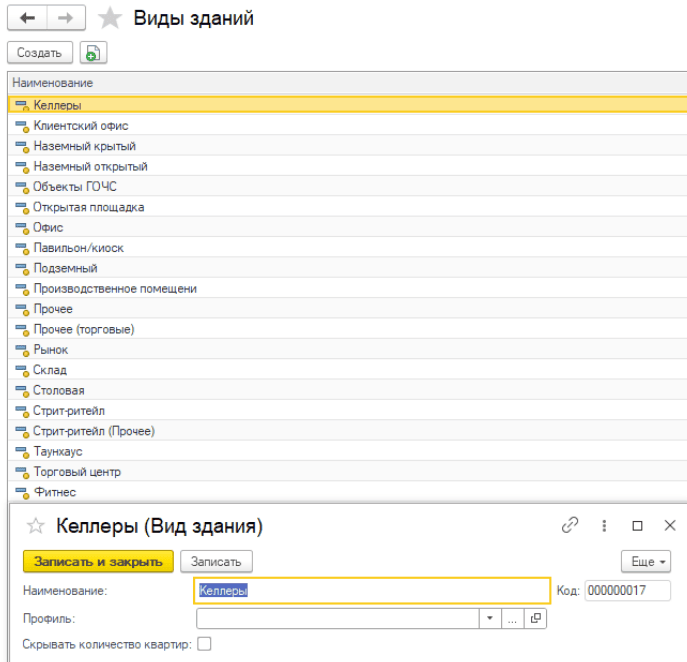Click the Наименование input field

(371, 591)
